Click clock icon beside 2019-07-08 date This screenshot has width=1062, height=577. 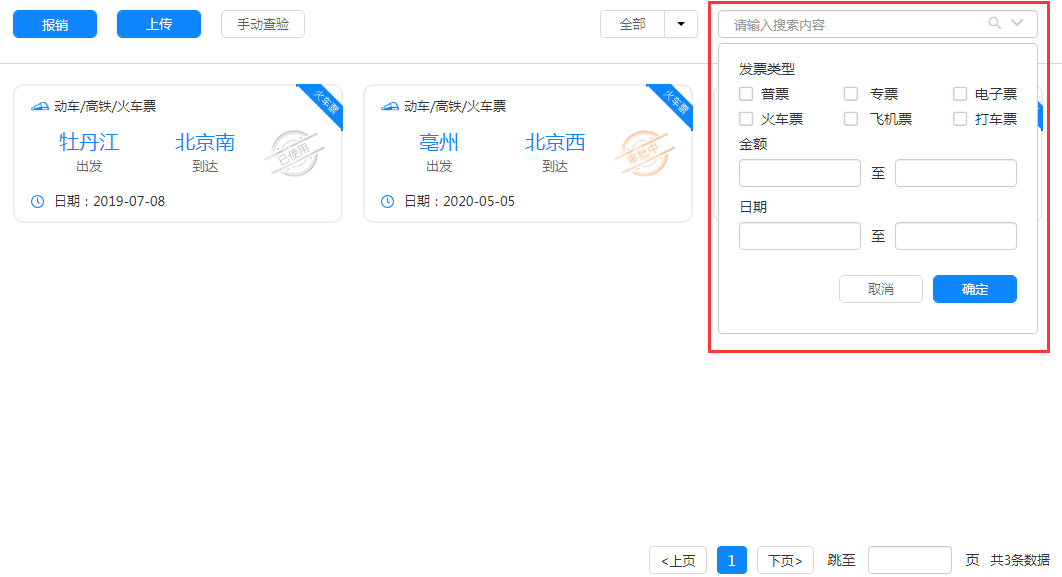(38, 201)
